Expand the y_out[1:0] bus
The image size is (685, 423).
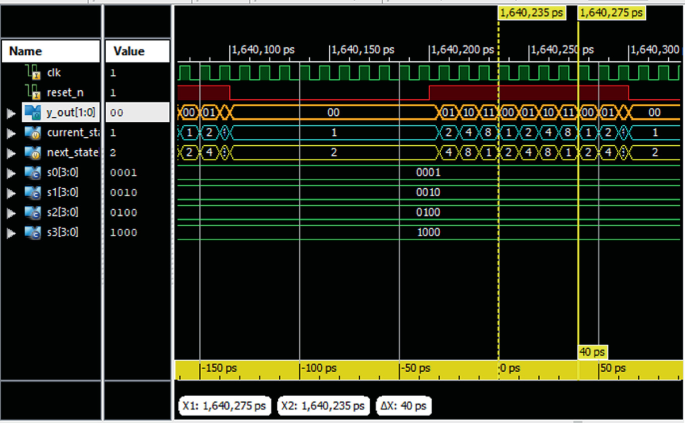[11, 112]
